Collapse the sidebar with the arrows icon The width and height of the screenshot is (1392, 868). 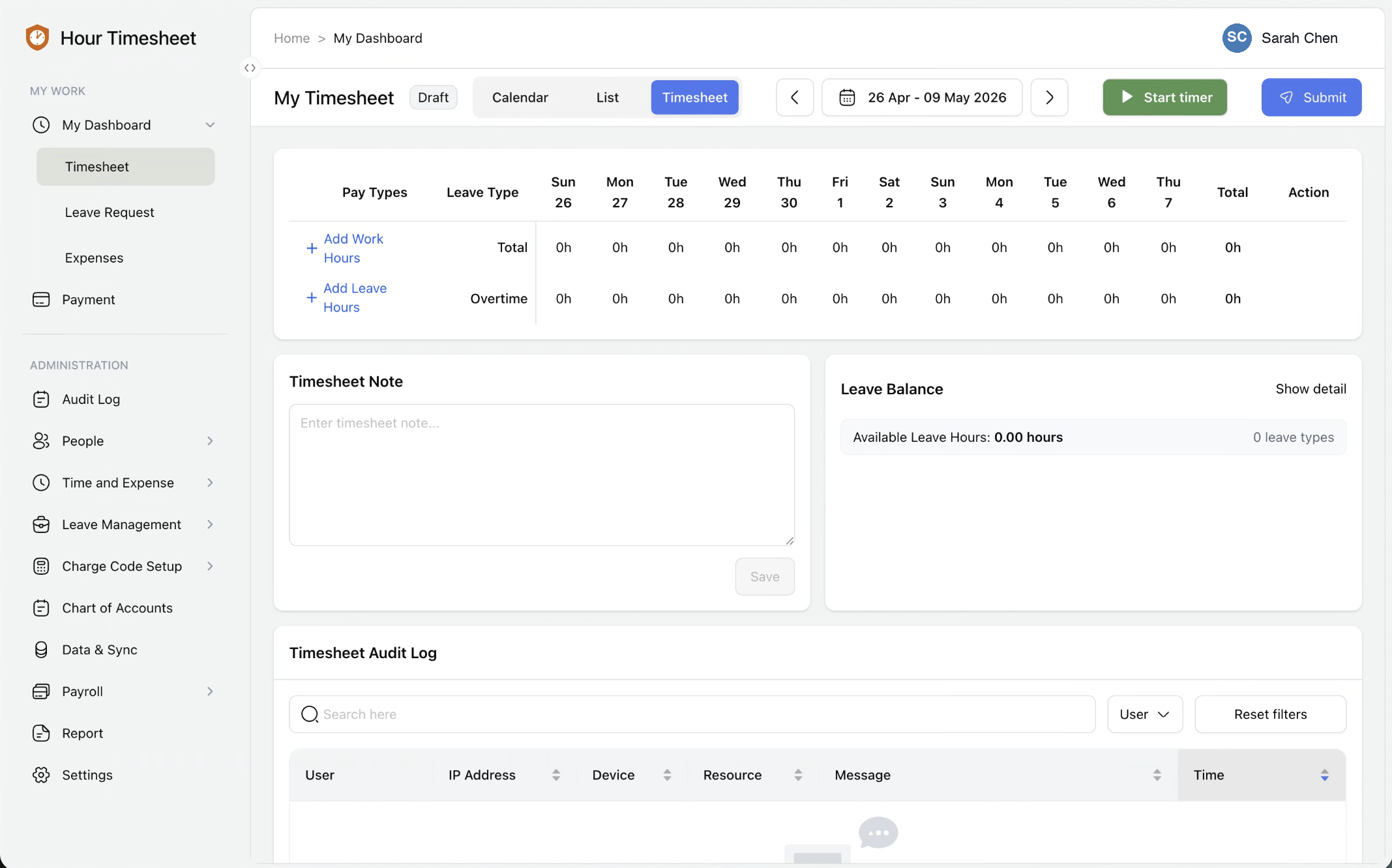(x=250, y=67)
